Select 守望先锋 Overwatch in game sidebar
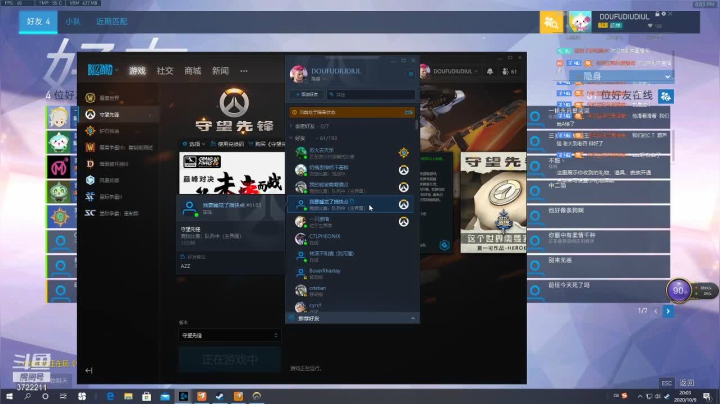Image resolution: width=720 pixels, height=404 pixels. (118, 114)
